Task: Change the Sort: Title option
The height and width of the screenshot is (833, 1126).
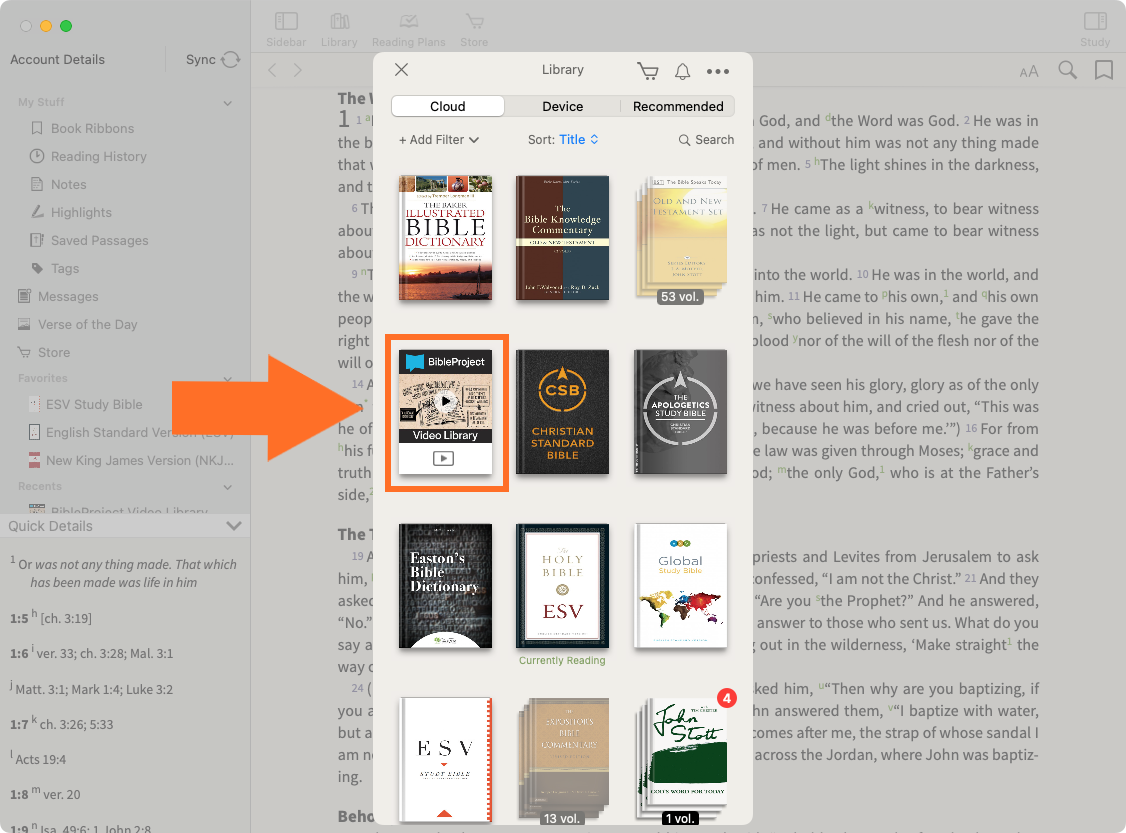Action: coord(563,140)
